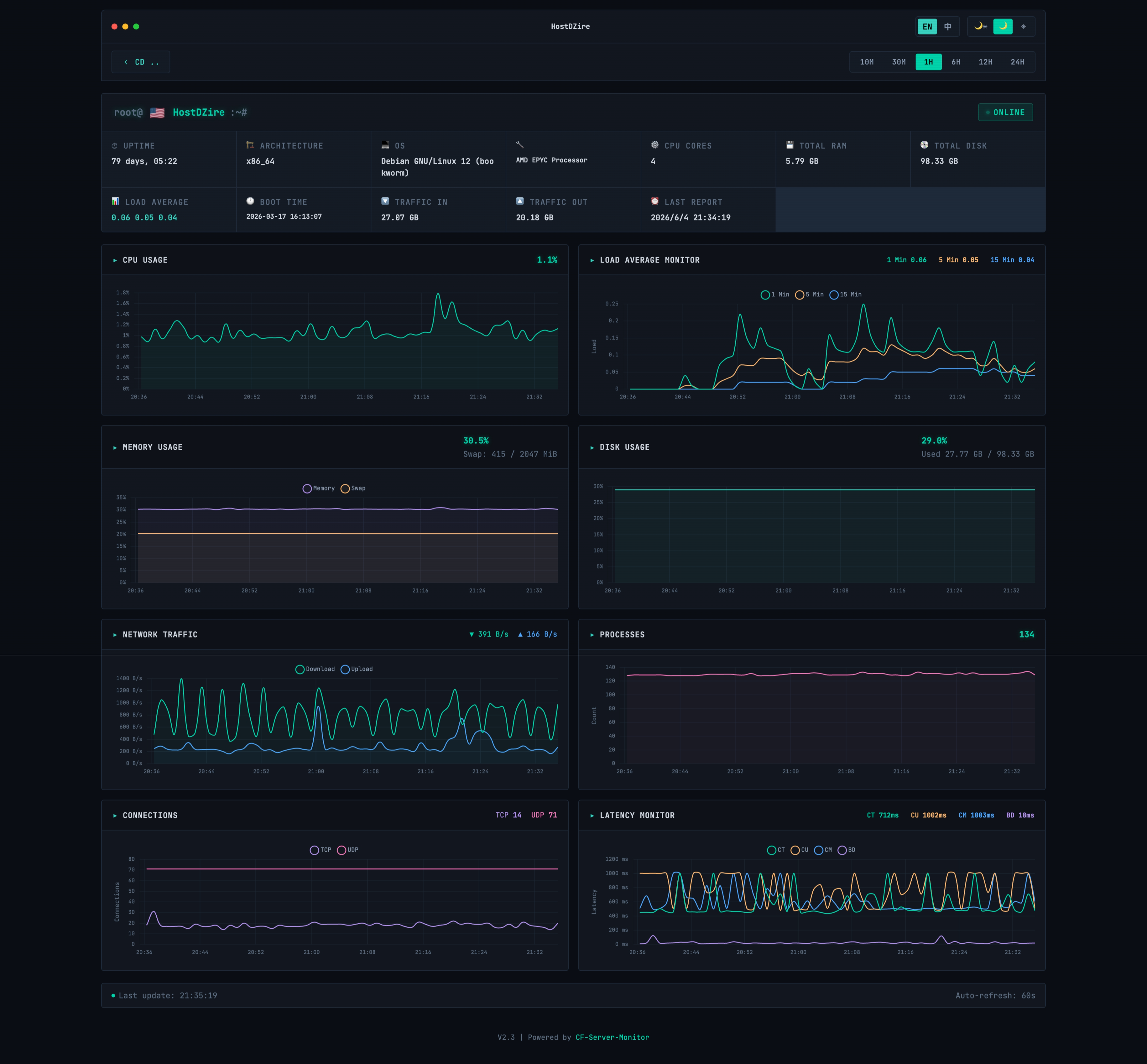This screenshot has width=1147, height=1064.
Task: Click the US flag icon before HostDZire
Action: 157,113
